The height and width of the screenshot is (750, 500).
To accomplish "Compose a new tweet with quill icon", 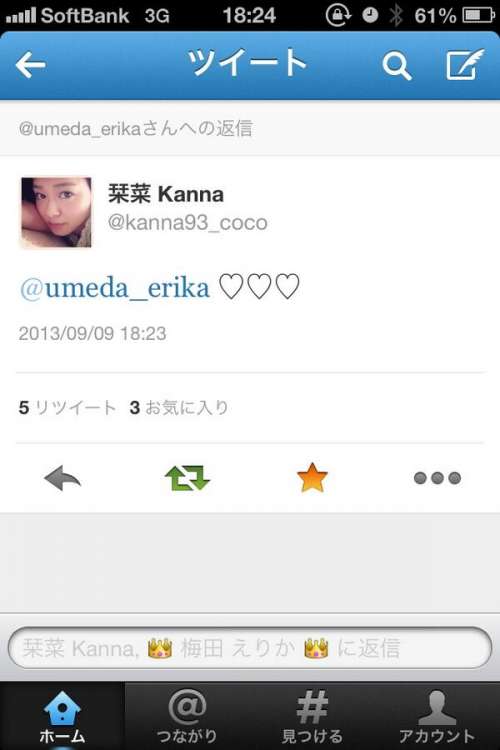I will pos(465,64).
